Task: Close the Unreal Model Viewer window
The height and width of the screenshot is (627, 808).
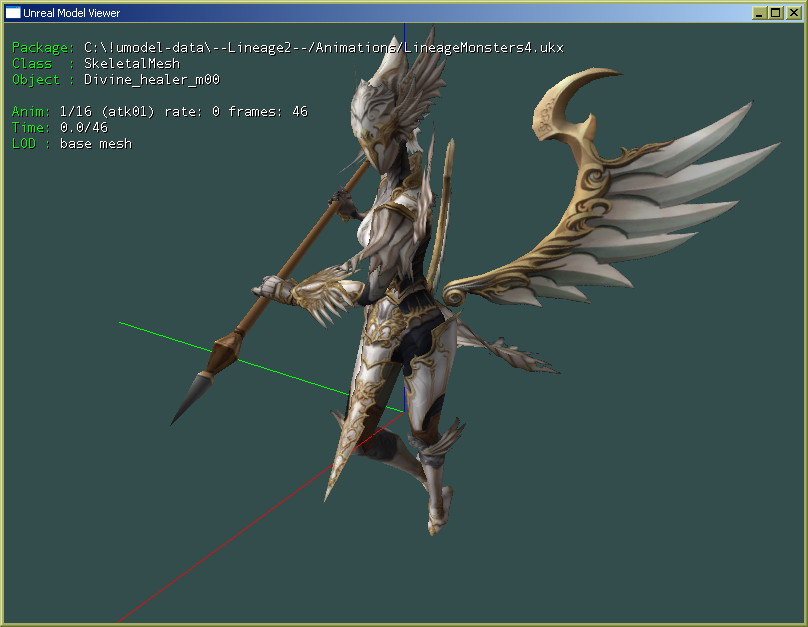Action: pos(794,13)
